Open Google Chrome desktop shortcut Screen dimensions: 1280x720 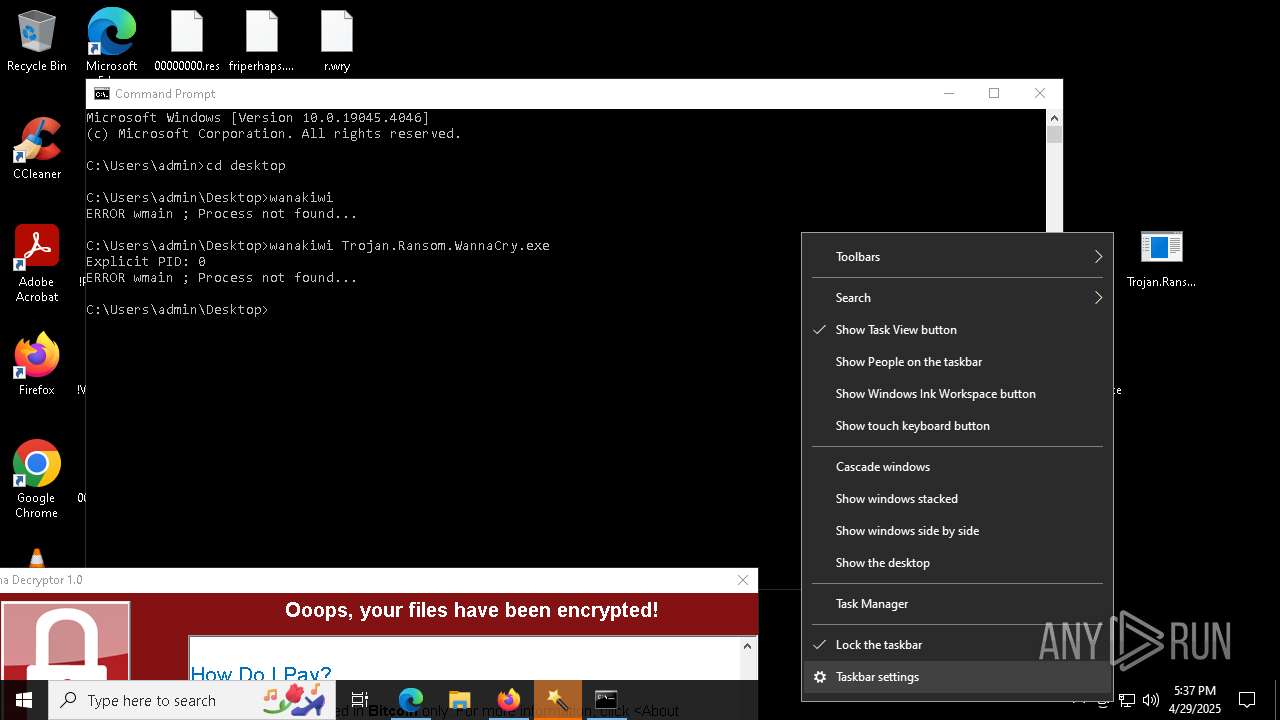point(37,479)
